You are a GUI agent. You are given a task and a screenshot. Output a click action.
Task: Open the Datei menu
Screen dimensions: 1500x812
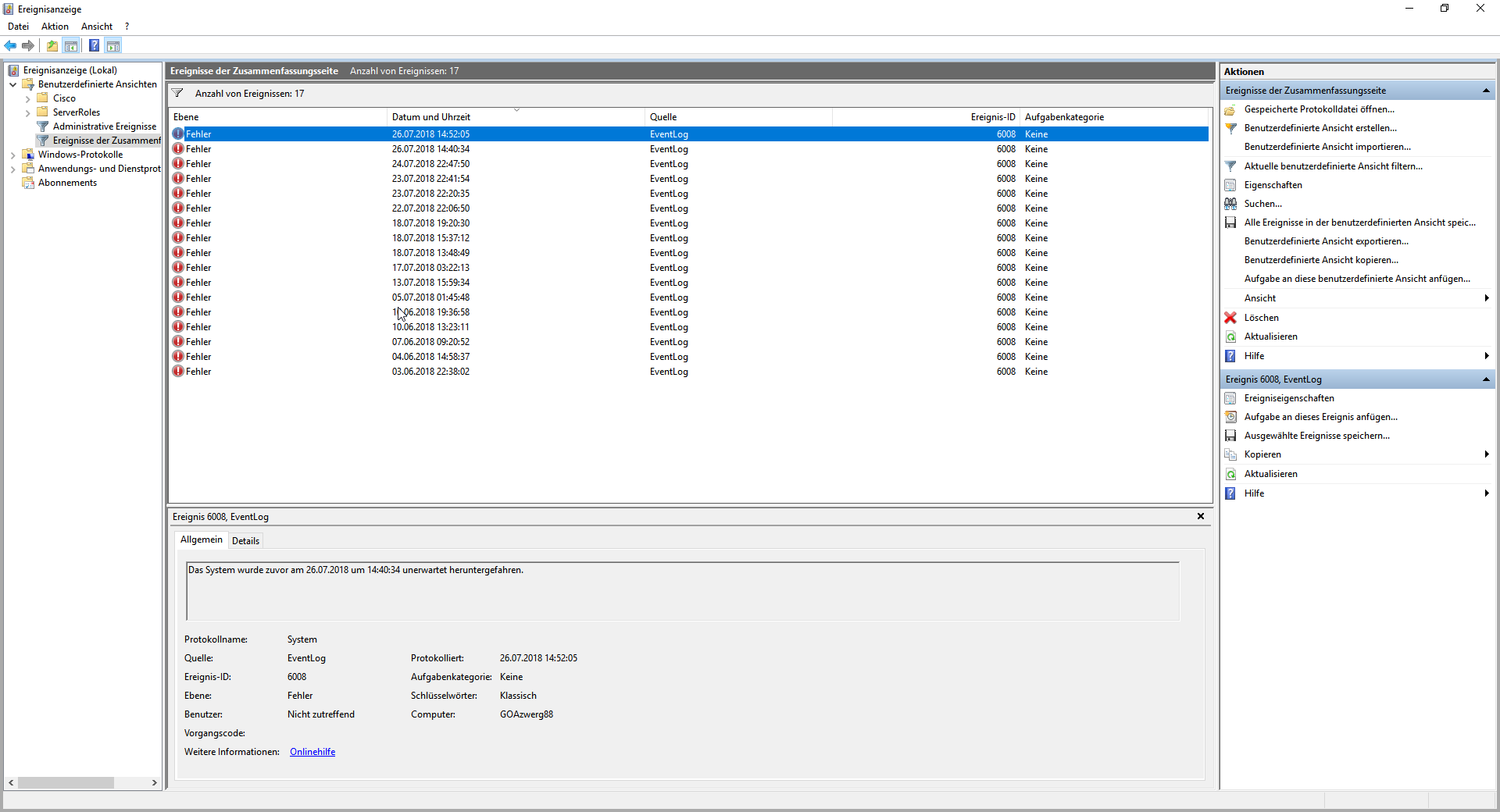pos(18,27)
